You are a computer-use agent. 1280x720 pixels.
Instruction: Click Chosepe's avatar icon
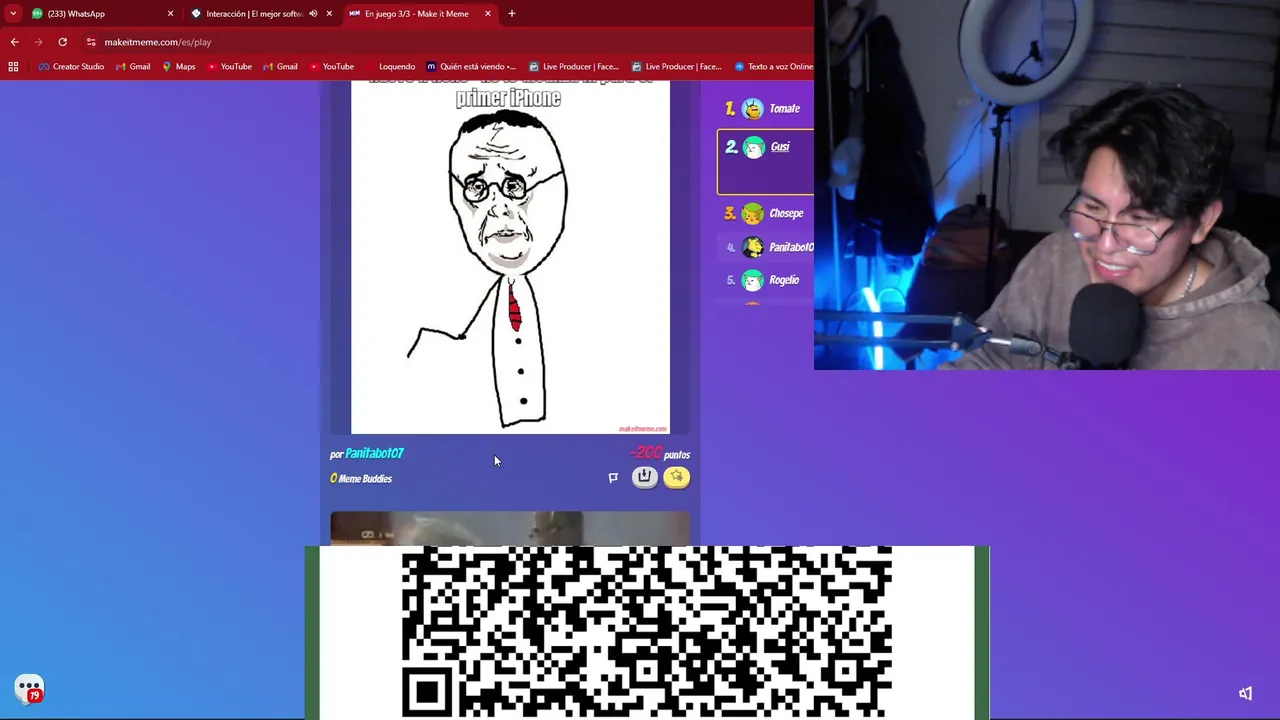tap(752, 213)
